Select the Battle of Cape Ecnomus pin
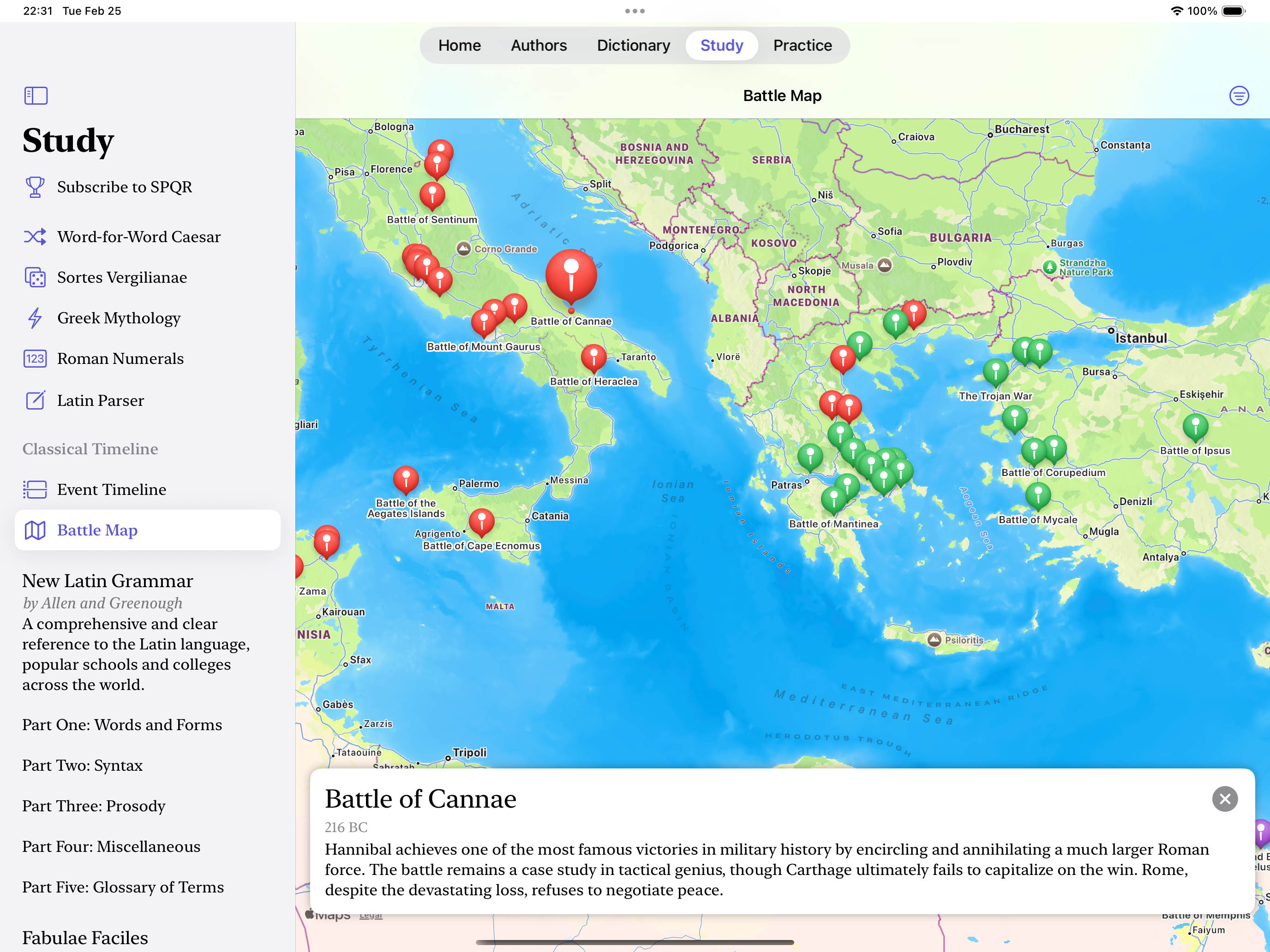Screen dimensions: 1270x952 tap(482, 522)
